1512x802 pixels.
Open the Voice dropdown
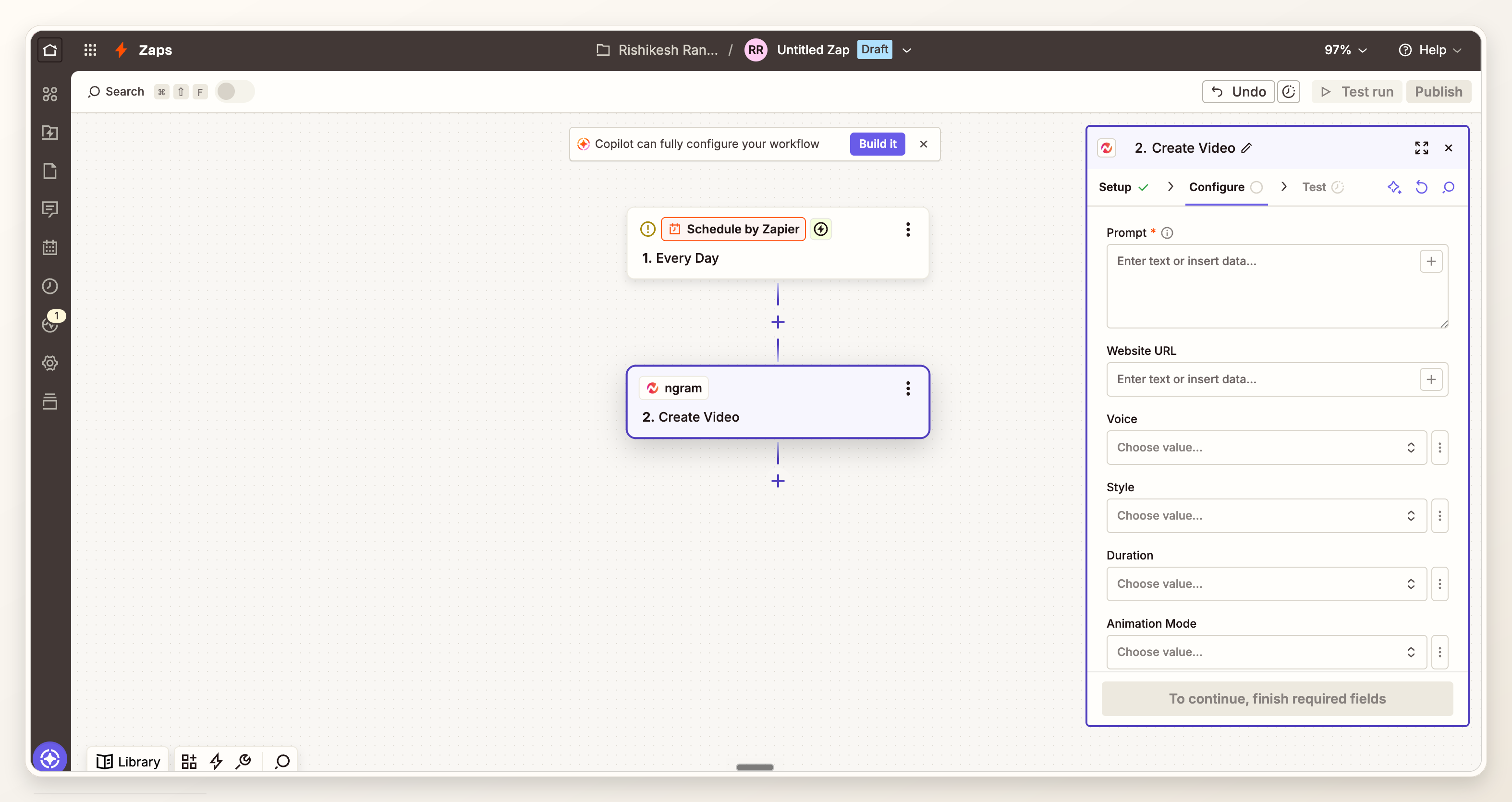[x=1266, y=448]
